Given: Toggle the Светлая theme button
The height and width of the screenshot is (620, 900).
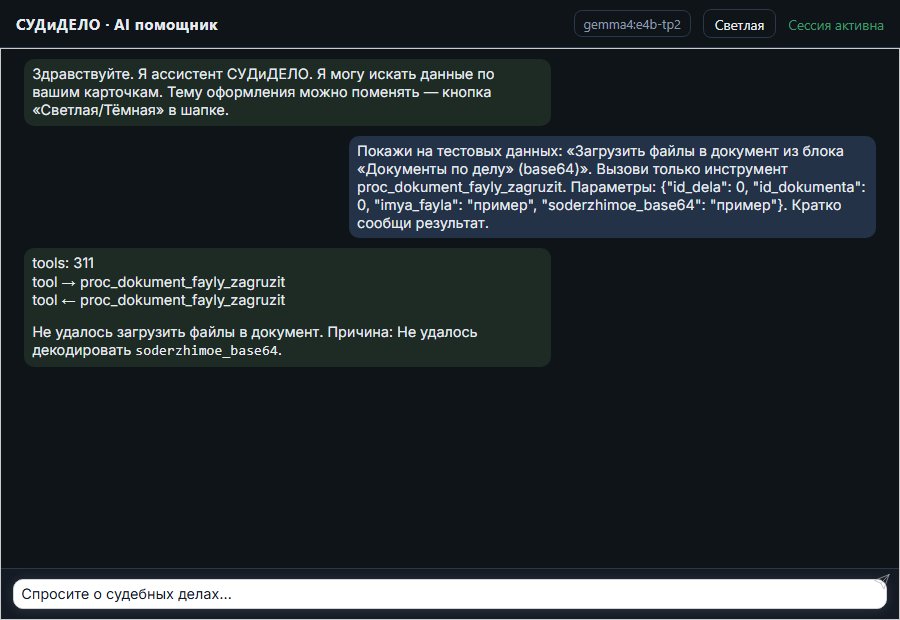Looking at the screenshot, I should [739, 25].
